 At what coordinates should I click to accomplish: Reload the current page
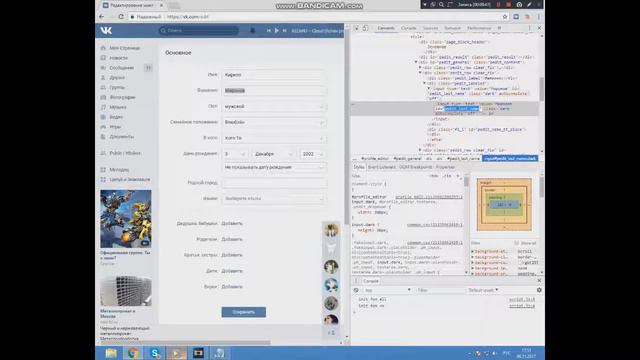[121, 17]
